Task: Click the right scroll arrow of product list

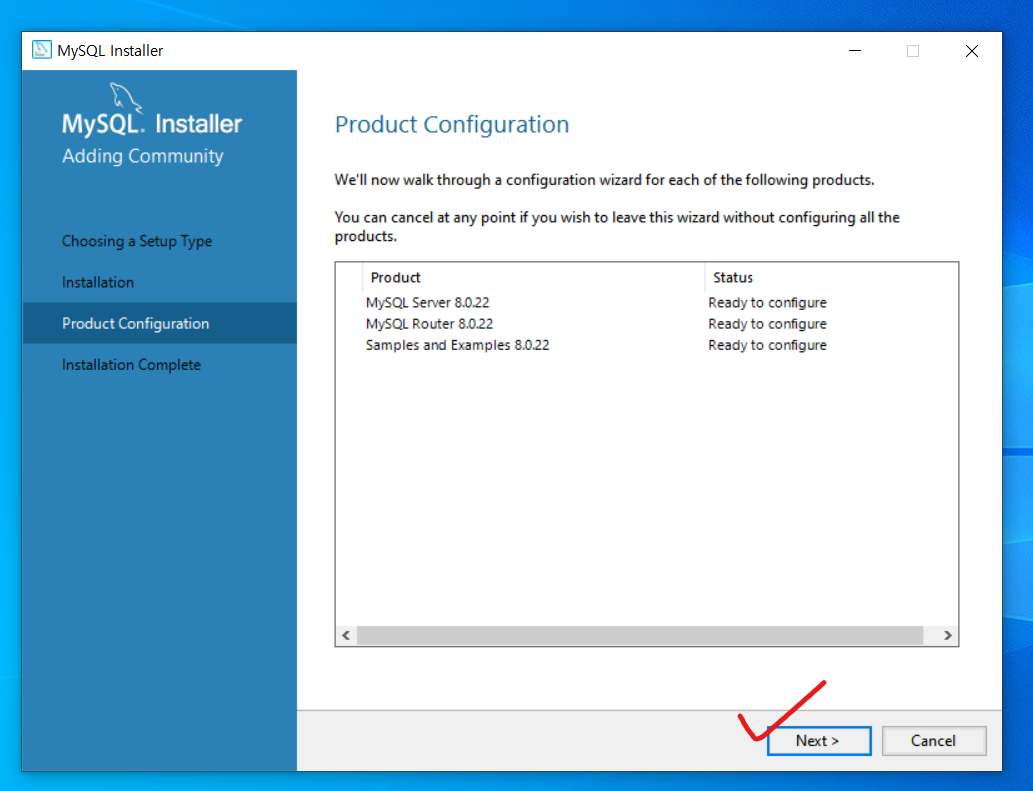Action: (x=947, y=636)
